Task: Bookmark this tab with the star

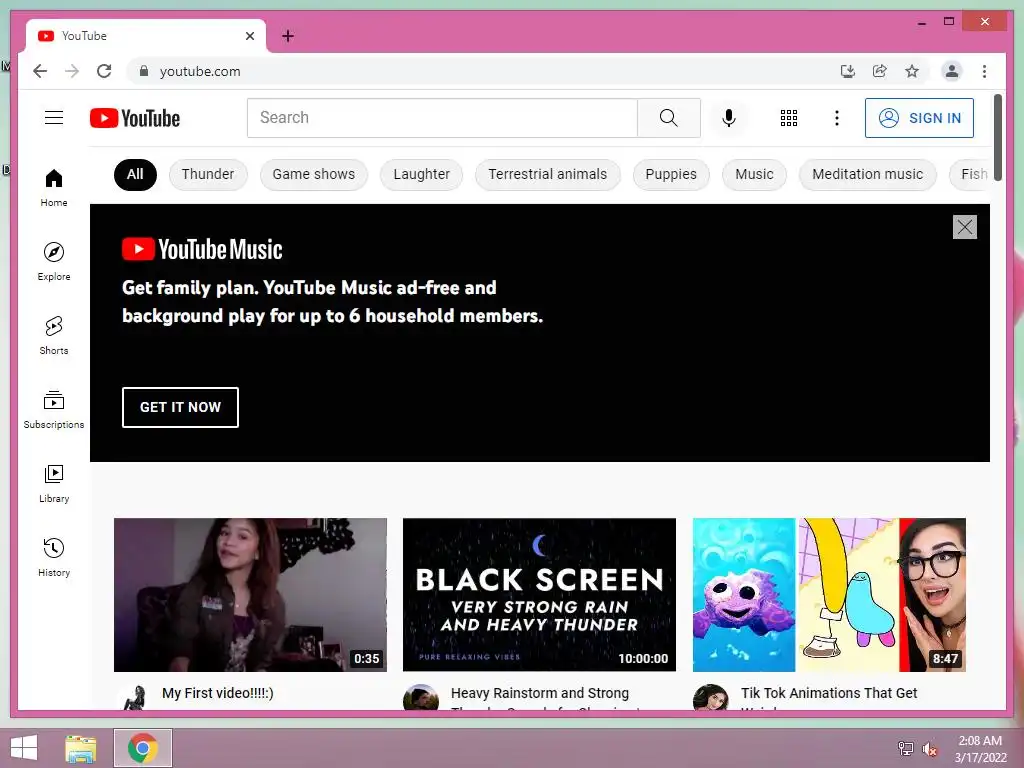Action: click(x=912, y=71)
